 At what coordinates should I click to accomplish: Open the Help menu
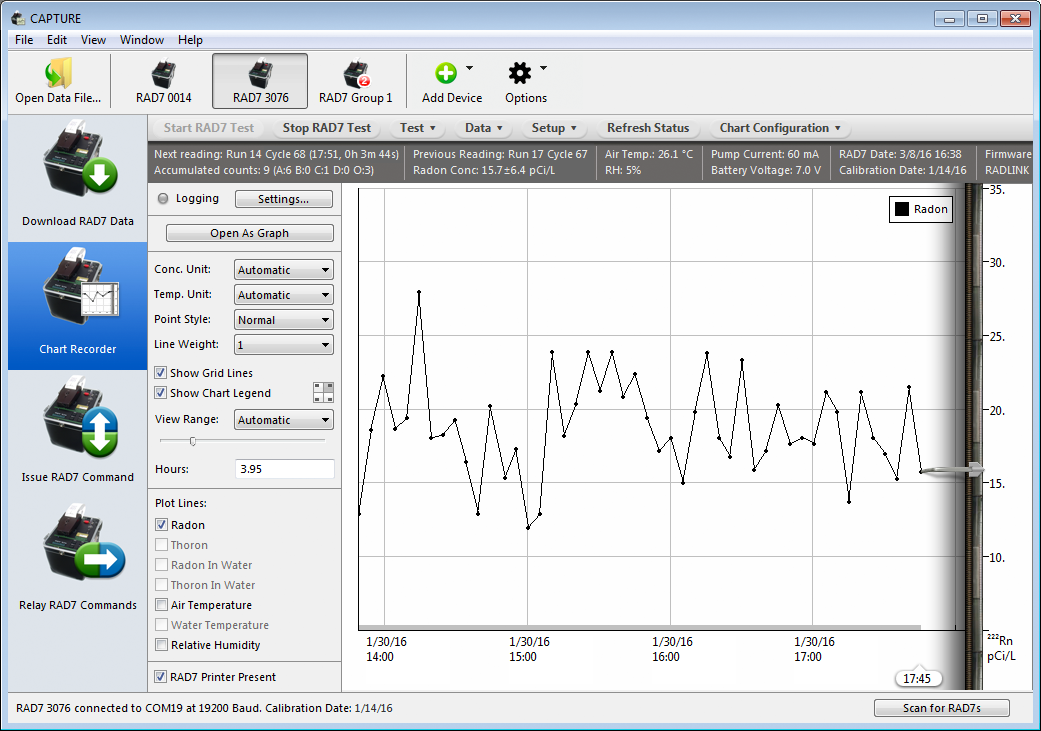click(190, 40)
